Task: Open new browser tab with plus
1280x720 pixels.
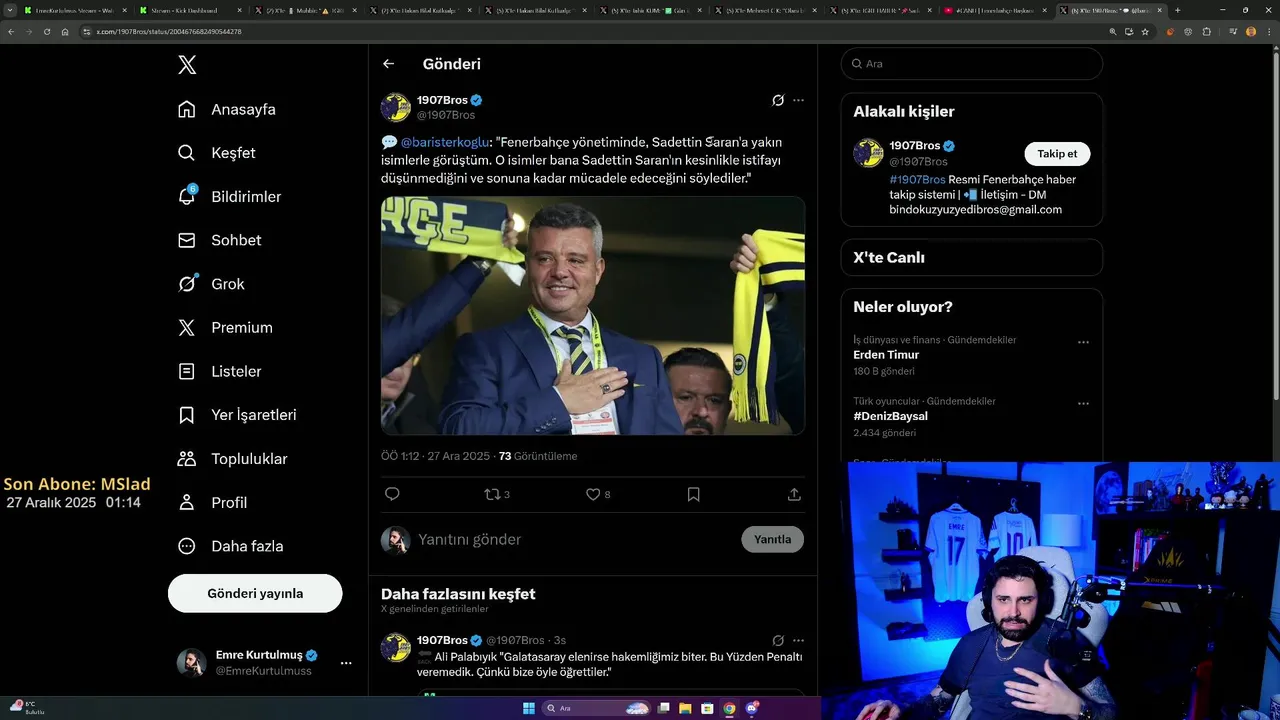Action: pyautogui.click(x=1177, y=10)
